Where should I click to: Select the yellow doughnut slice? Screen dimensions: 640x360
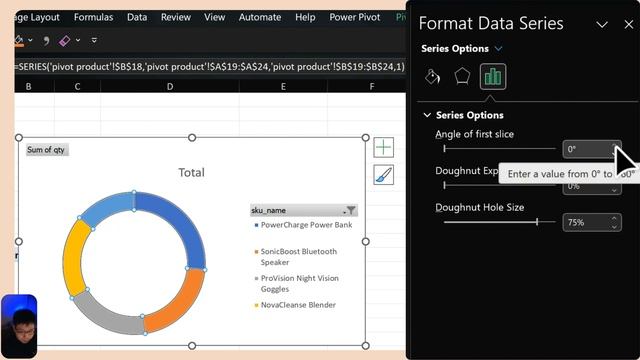click(73, 258)
